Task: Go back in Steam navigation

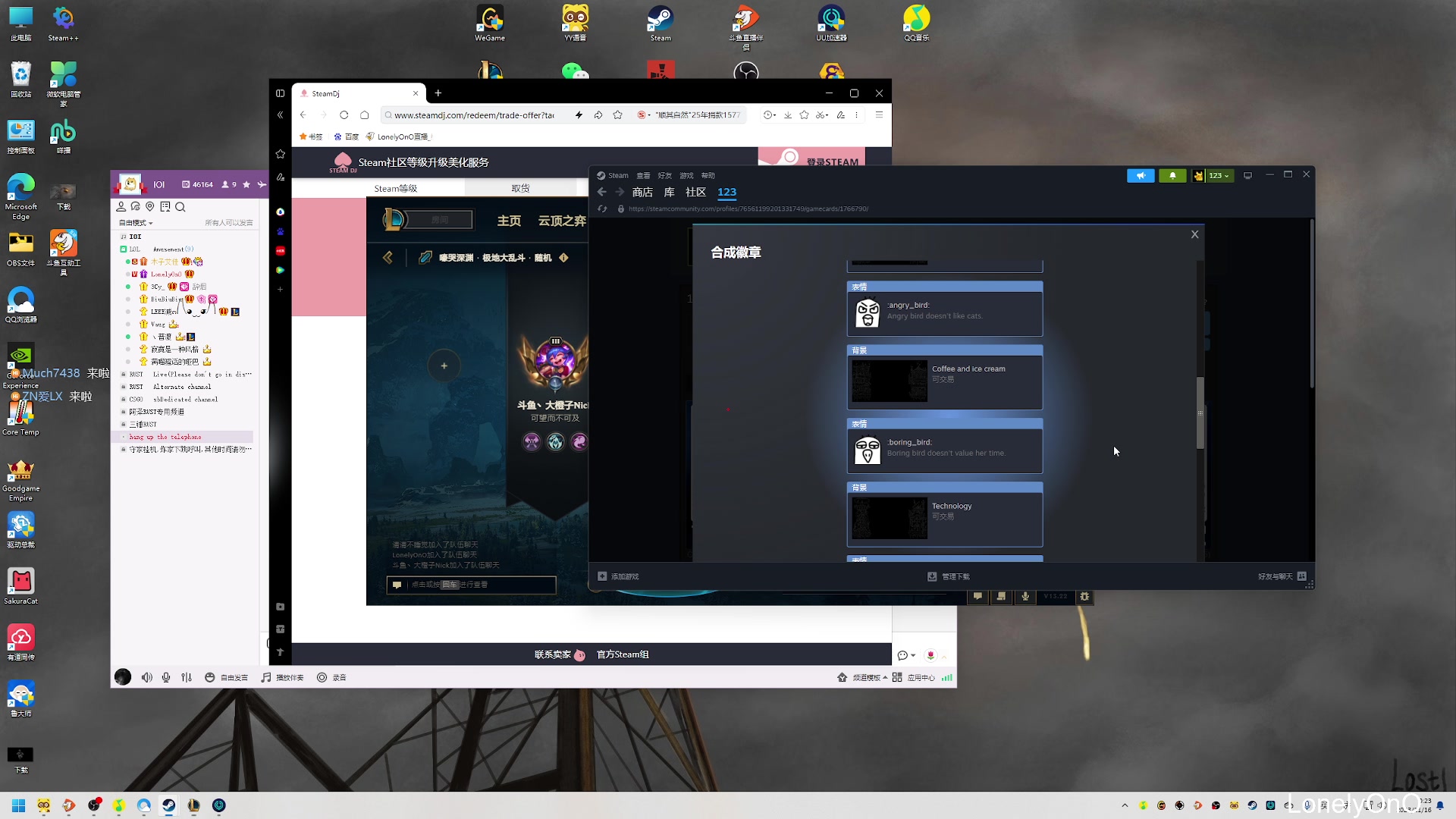Action: point(602,192)
